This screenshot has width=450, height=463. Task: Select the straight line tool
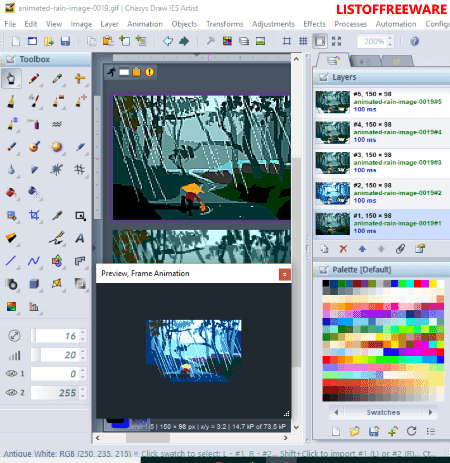(x=11, y=261)
